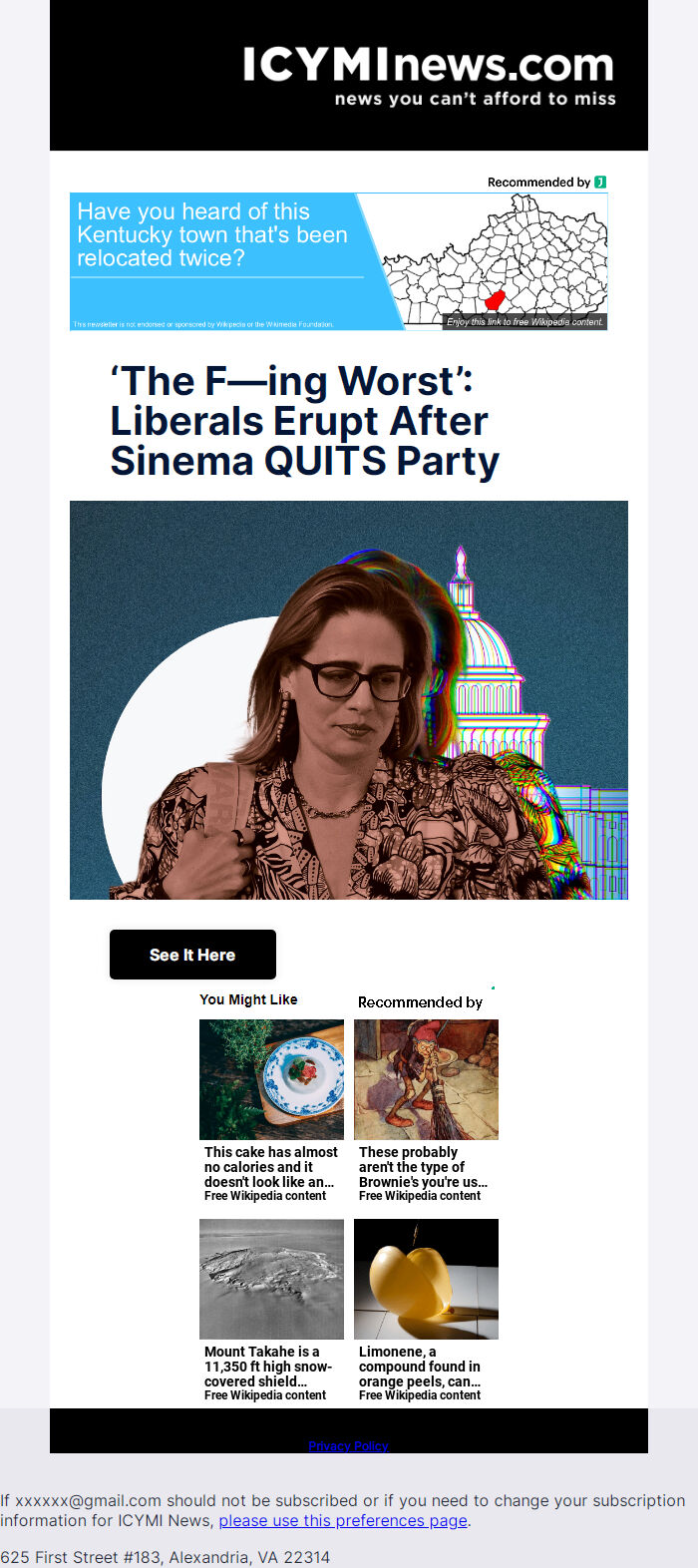Read 'Limonene, a compound found in' article

tap(421, 1367)
